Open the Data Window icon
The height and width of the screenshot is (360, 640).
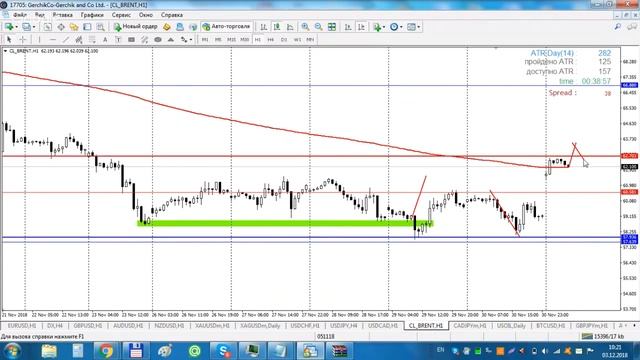click(61, 27)
